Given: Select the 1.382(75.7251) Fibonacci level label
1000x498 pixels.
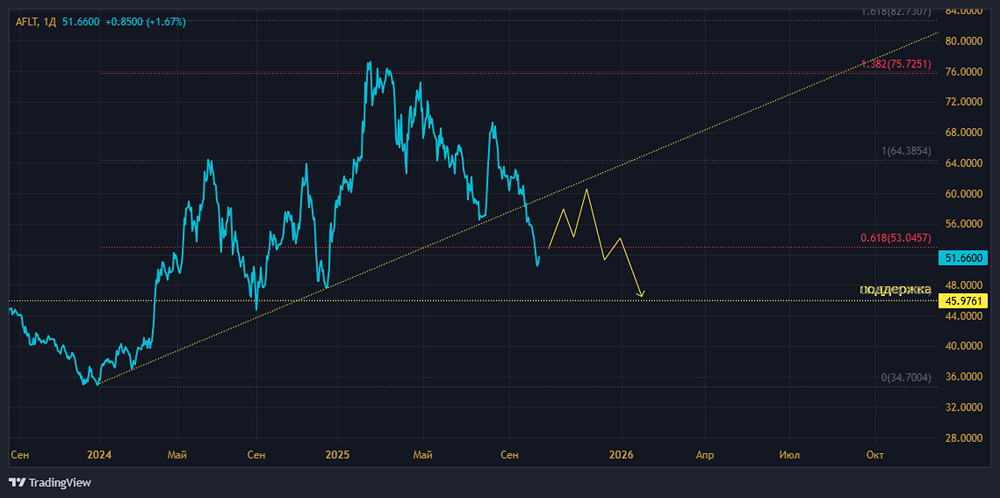Looking at the screenshot, I should [895, 64].
